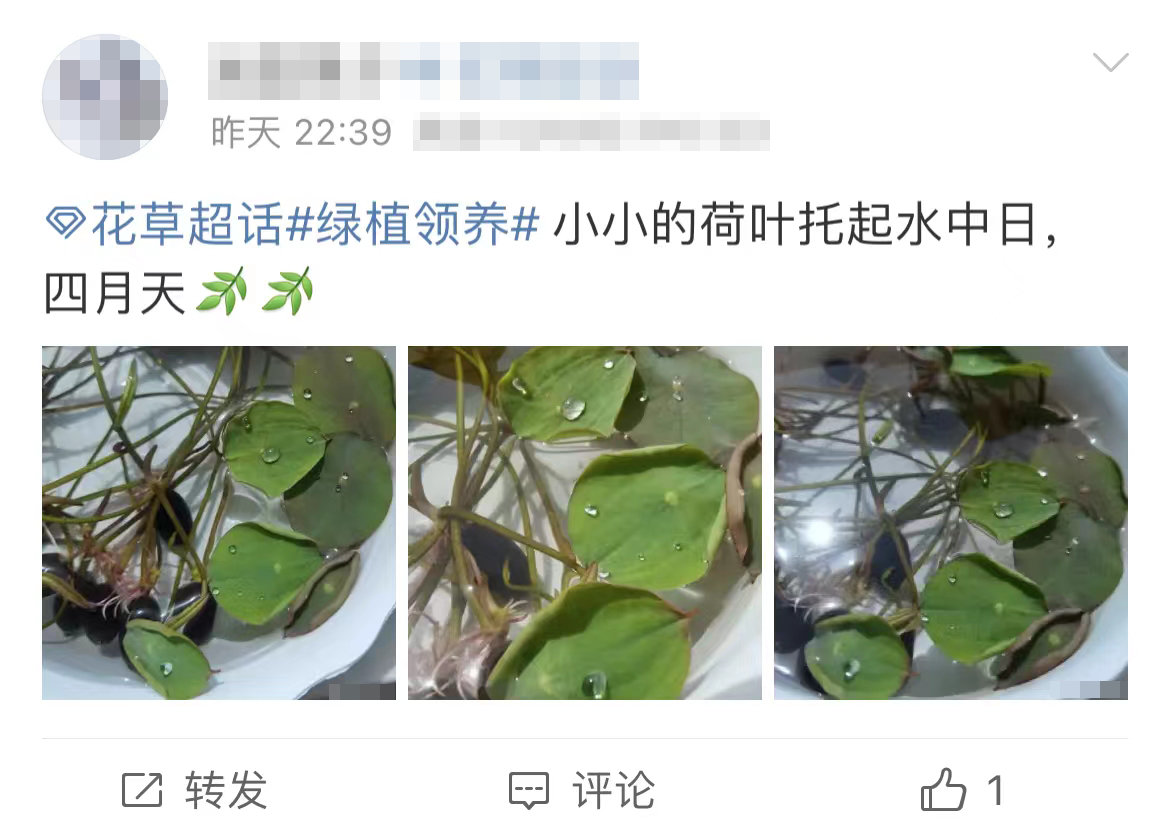Click the 评论 comment label
The width and height of the screenshot is (1170, 840).
point(613,791)
